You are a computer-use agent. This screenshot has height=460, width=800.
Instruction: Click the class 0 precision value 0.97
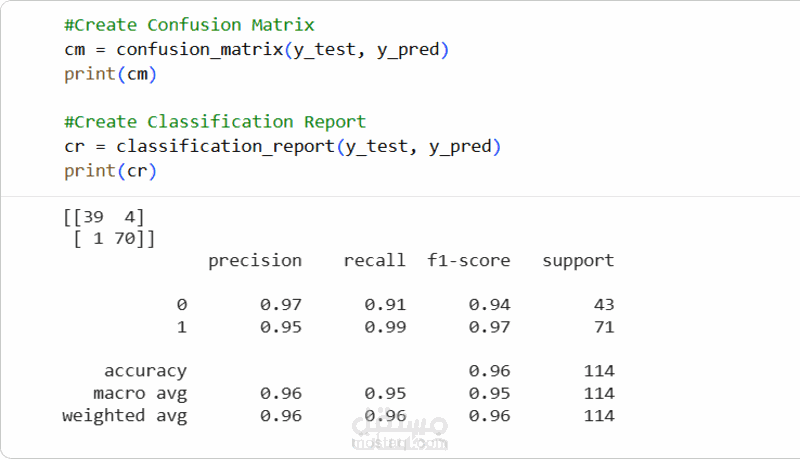tap(280, 305)
